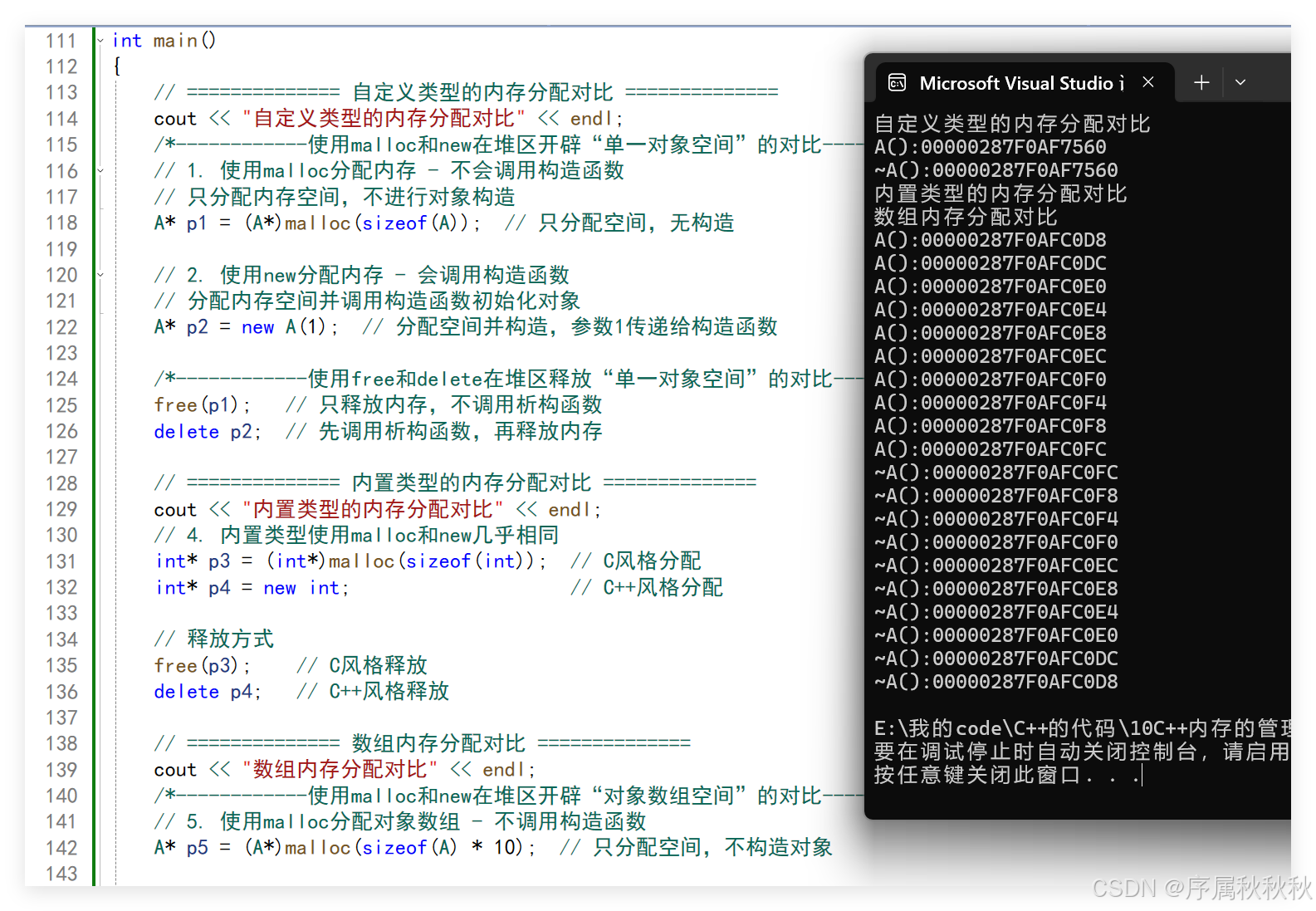Screen dimensions: 1316x911
Task: Click console output '~A():00000287F0AFC0FC'
Action: point(996,473)
